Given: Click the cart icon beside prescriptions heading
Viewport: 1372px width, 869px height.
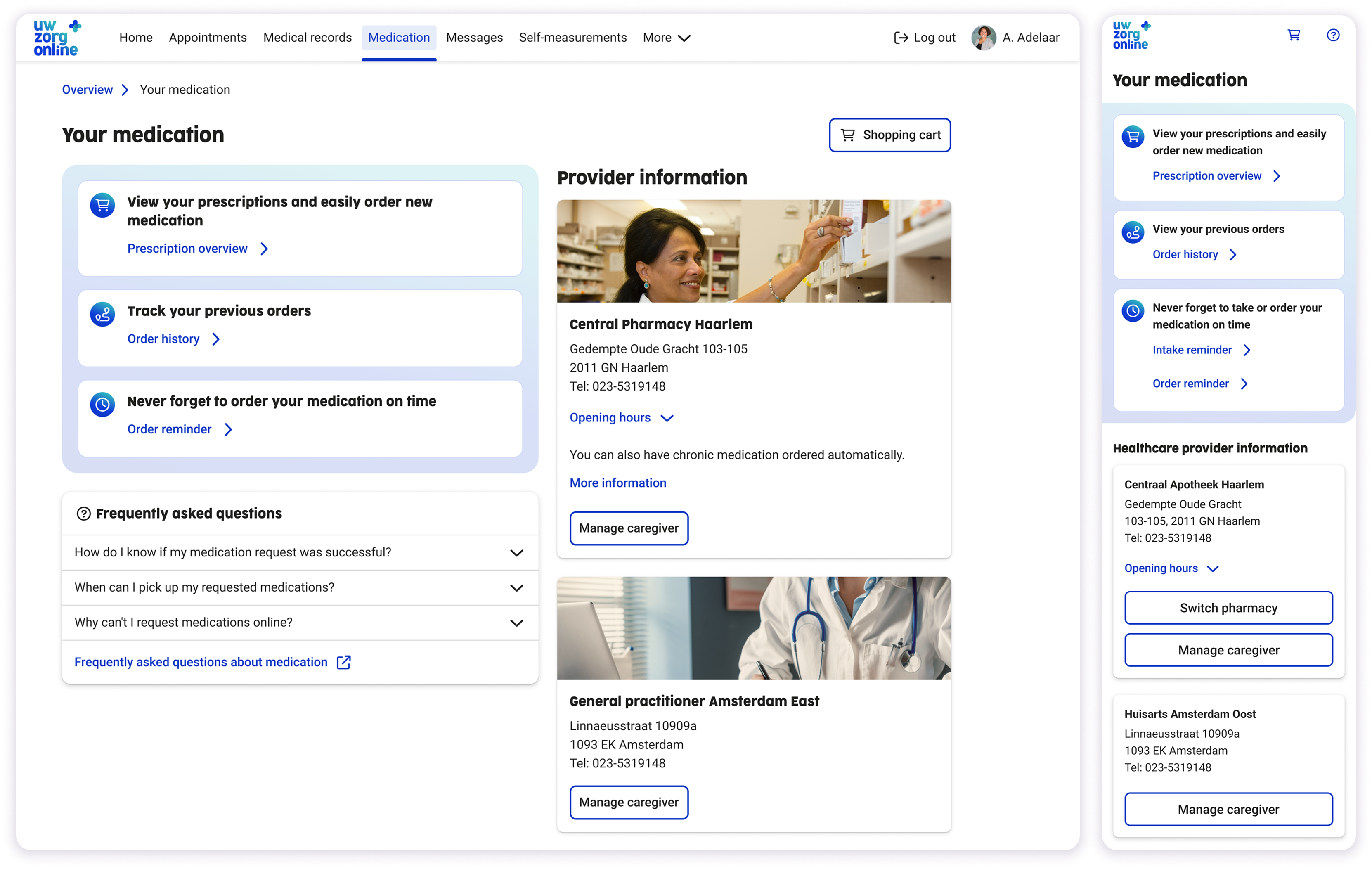Looking at the screenshot, I should [102, 205].
